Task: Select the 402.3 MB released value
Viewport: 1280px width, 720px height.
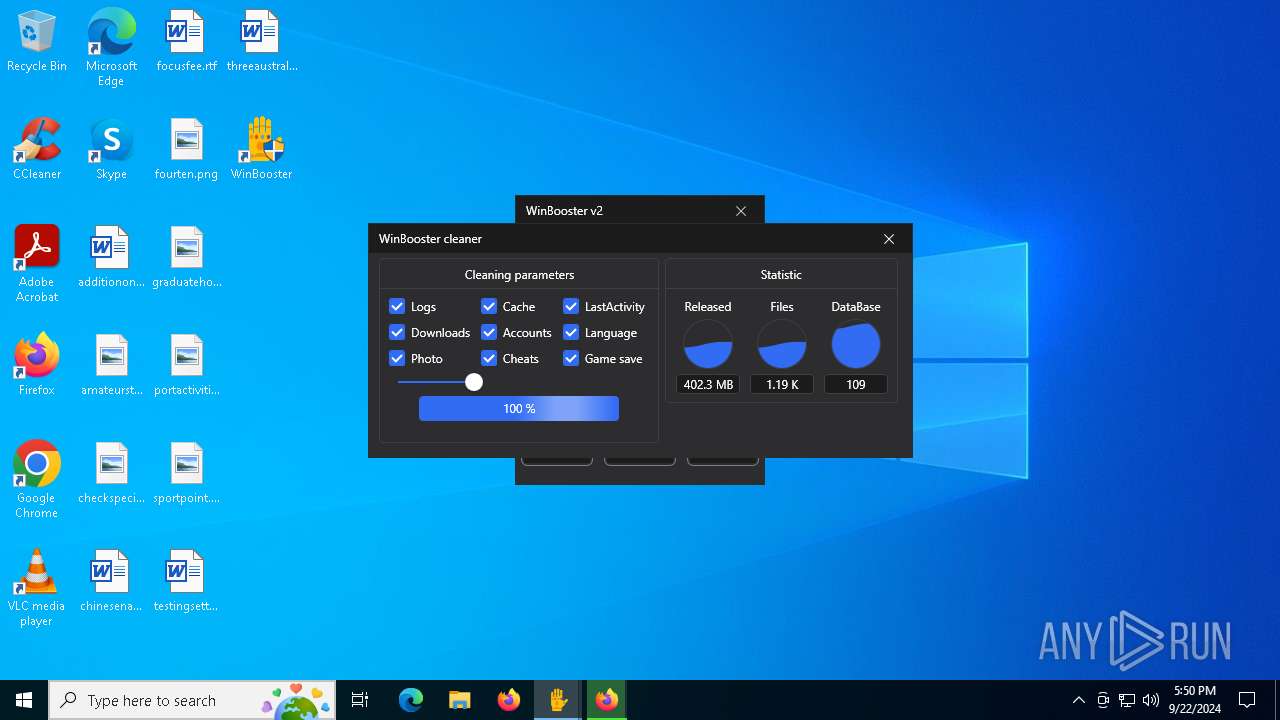Action: click(708, 384)
